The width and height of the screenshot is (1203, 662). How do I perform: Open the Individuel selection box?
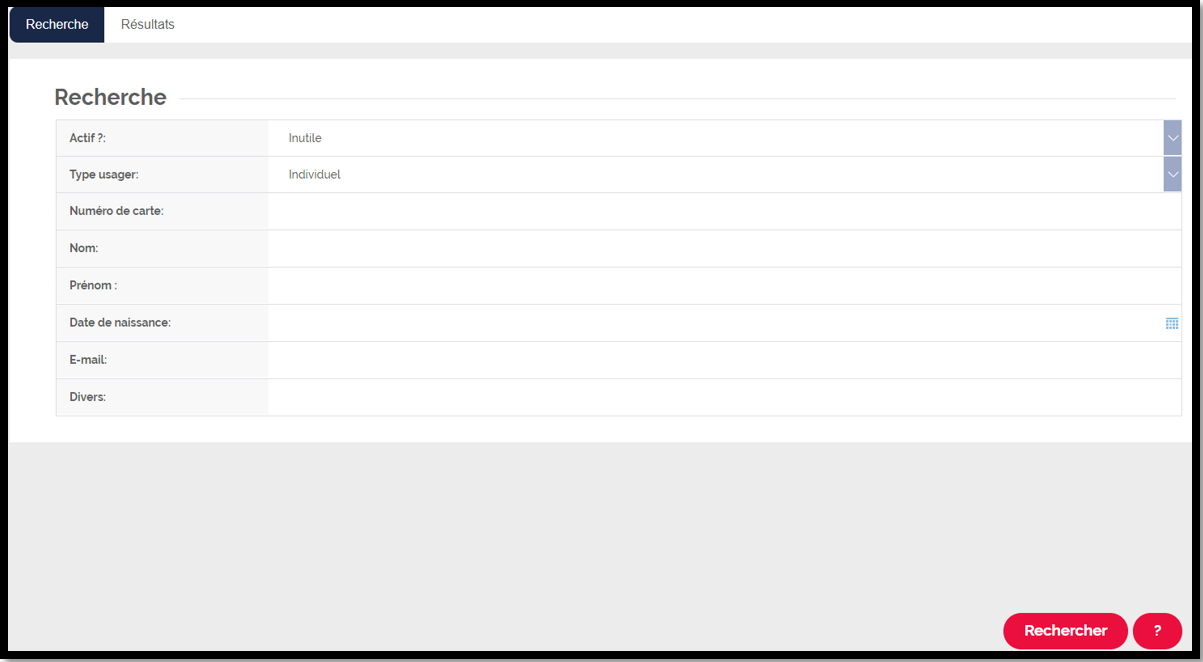716,174
